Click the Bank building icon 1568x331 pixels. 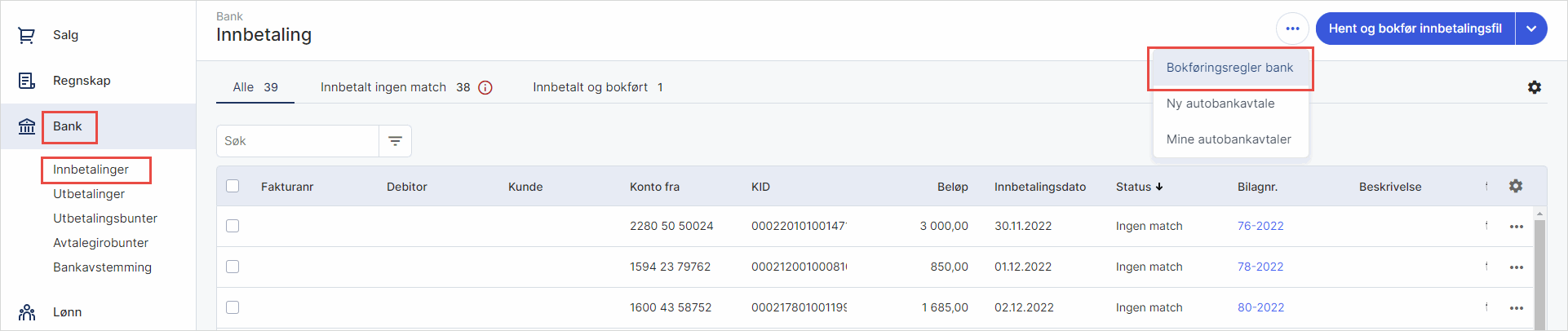click(27, 126)
